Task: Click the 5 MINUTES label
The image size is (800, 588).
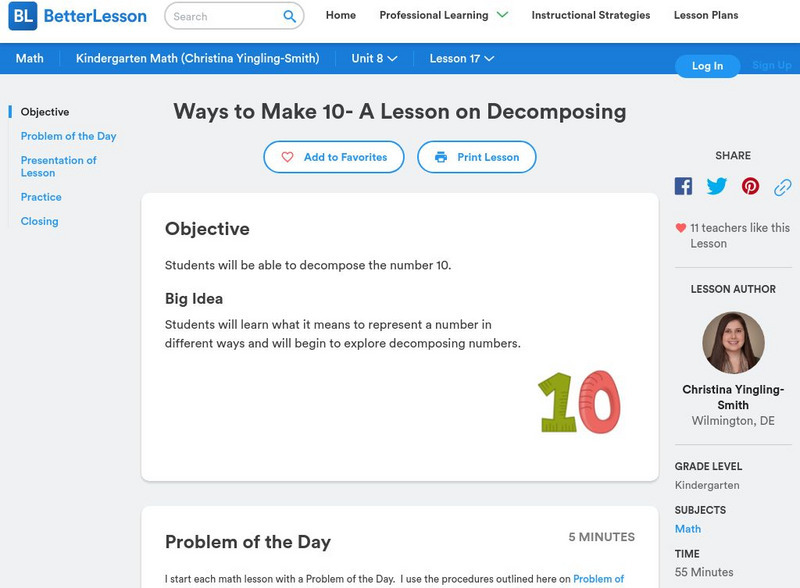Action: coord(602,537)
